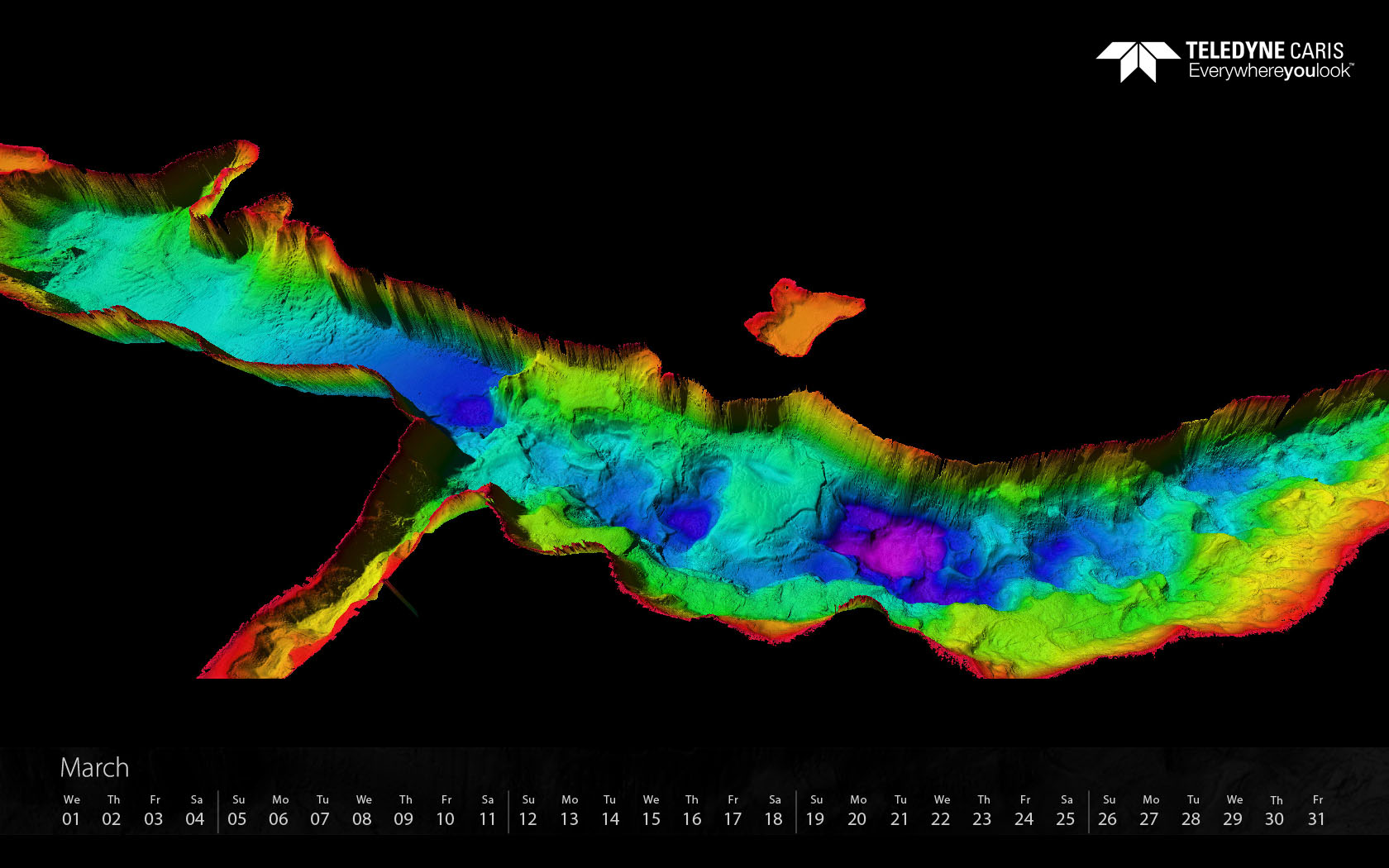Image resolution: width=1389 pixels, height=868 pixels.
Task: Select Saturday 11 in the calendar
Action: 488,811
